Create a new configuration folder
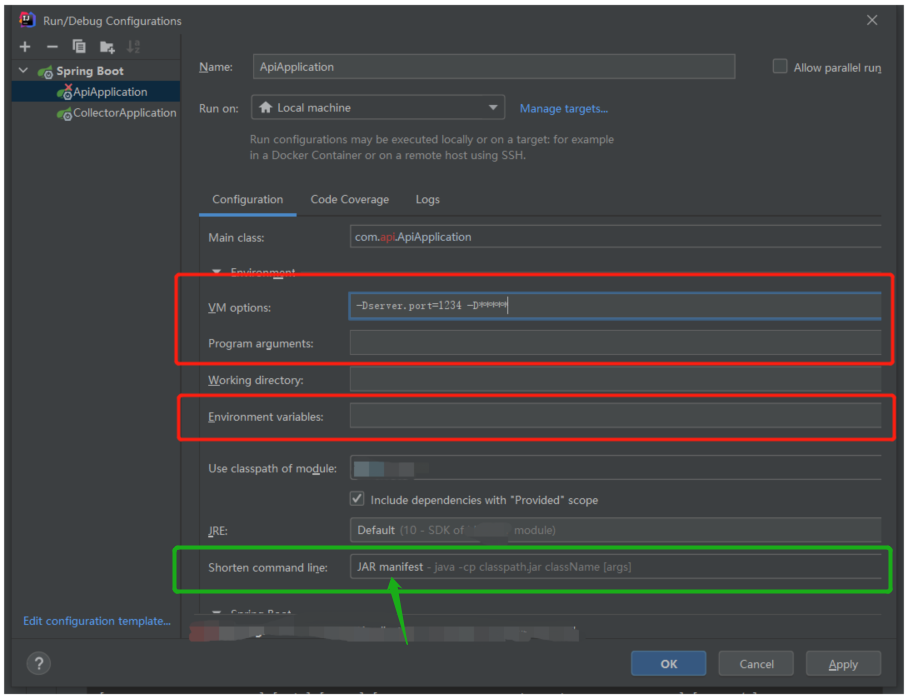The height and width of the screenshot is (697, 909). click(107, 46)
